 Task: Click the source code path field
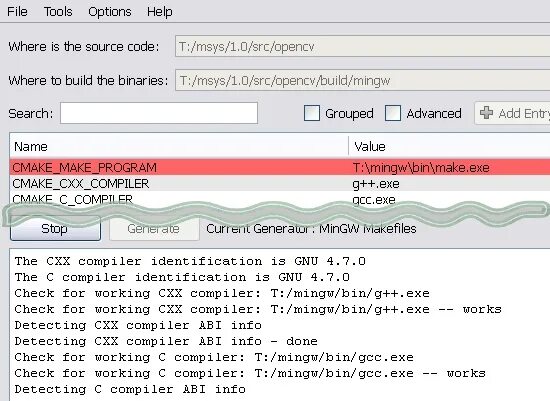pos(363,46)
